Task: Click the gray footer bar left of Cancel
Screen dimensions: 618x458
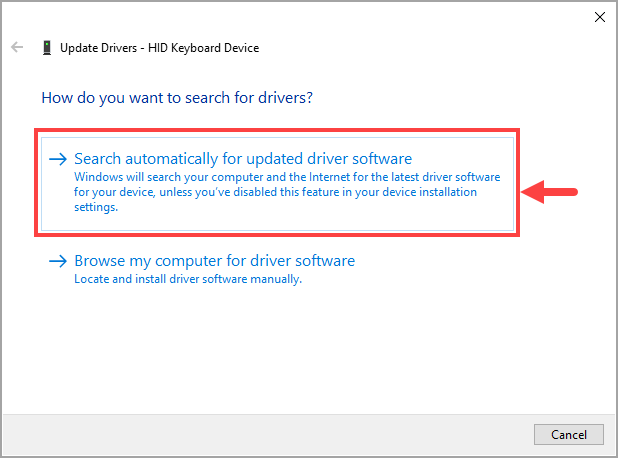Action: [x=268, y=434]
